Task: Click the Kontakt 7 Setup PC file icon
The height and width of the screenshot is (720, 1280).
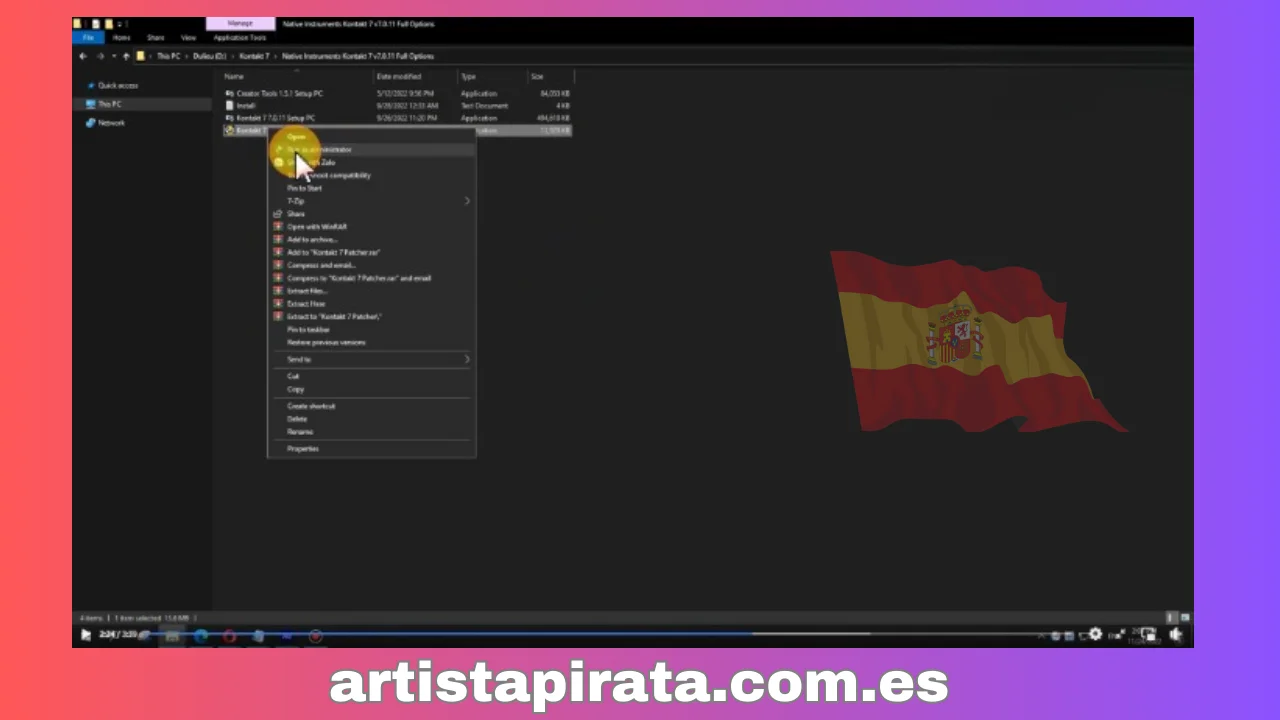Action: tap(230, 118)
